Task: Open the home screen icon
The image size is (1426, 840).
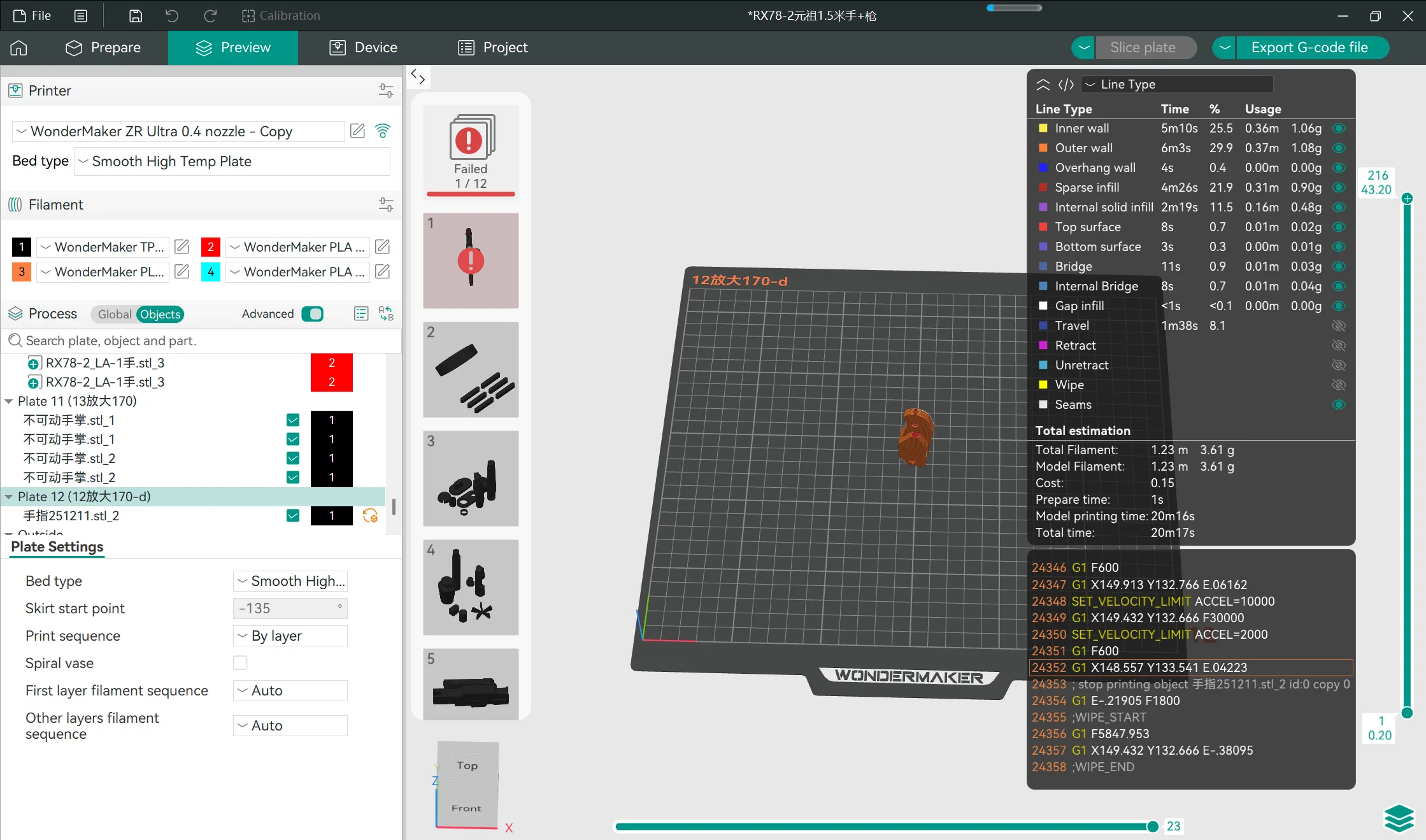Action: (18, 48)
